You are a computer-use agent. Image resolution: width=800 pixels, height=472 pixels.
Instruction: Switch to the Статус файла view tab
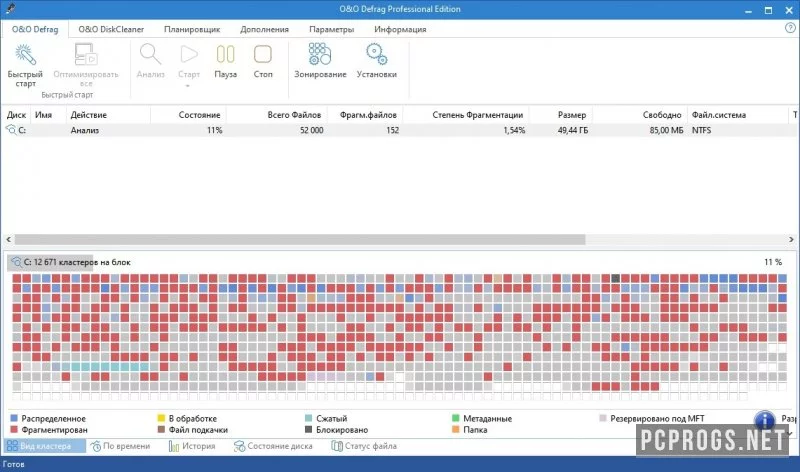click(x=364, y=446)
